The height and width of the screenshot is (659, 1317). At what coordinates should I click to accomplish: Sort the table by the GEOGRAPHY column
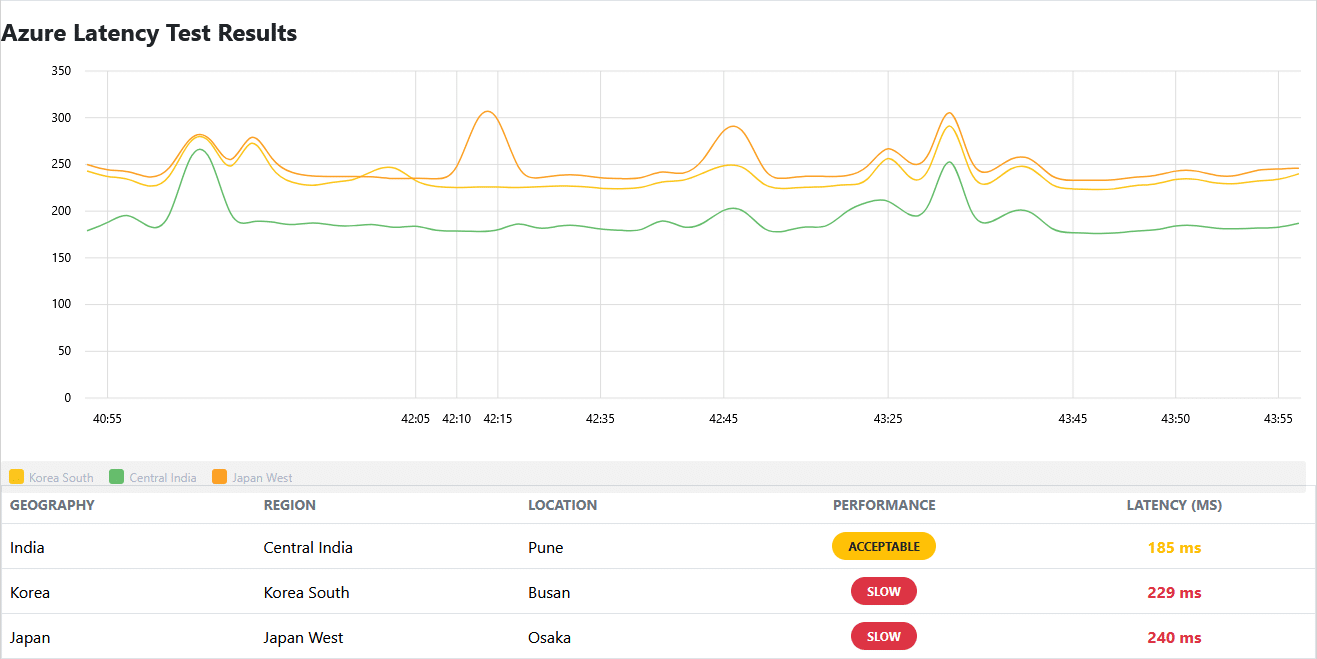(51, 505)
